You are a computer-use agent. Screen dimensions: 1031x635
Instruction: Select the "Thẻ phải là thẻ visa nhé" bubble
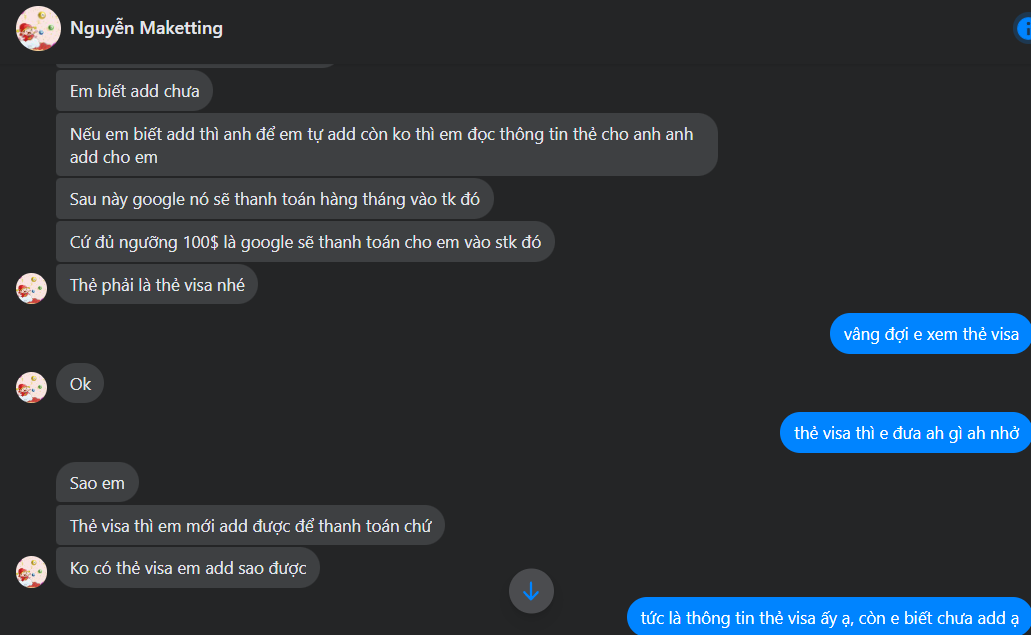pyautogui.click(x=157, y=285)
